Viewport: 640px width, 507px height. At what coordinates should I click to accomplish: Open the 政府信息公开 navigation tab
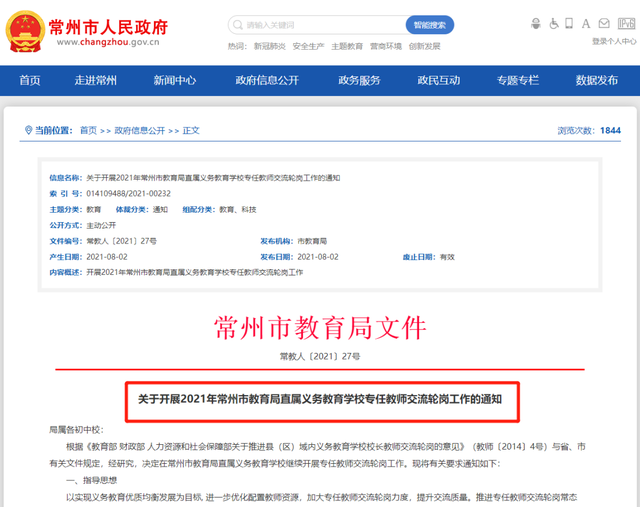pos(267,80)
